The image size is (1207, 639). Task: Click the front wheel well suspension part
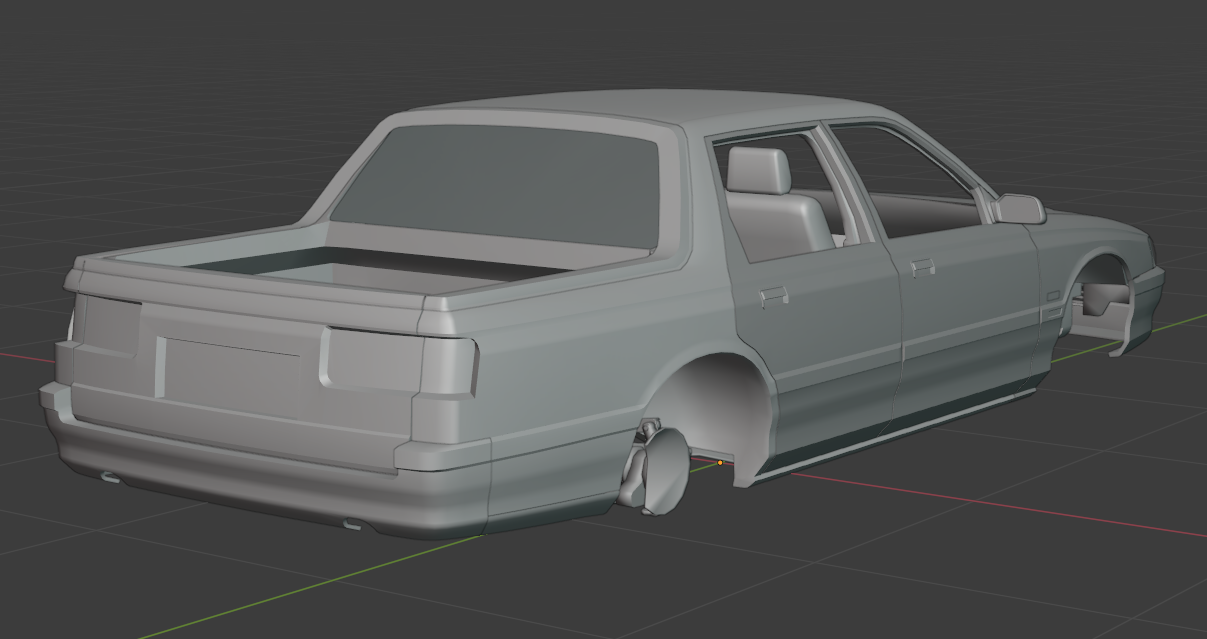(1104, 299)
